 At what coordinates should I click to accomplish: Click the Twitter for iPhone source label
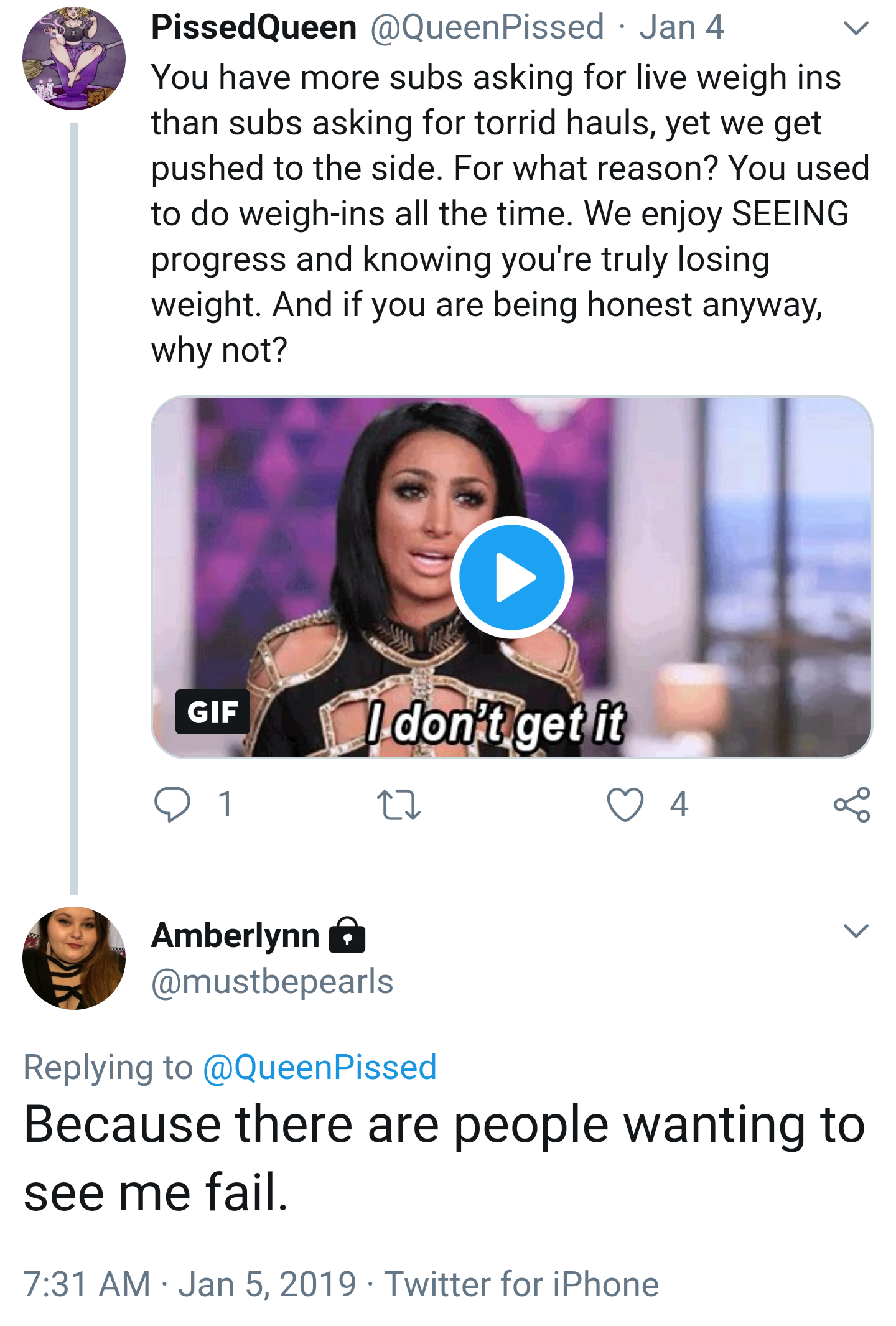[x=521, y=1284]
